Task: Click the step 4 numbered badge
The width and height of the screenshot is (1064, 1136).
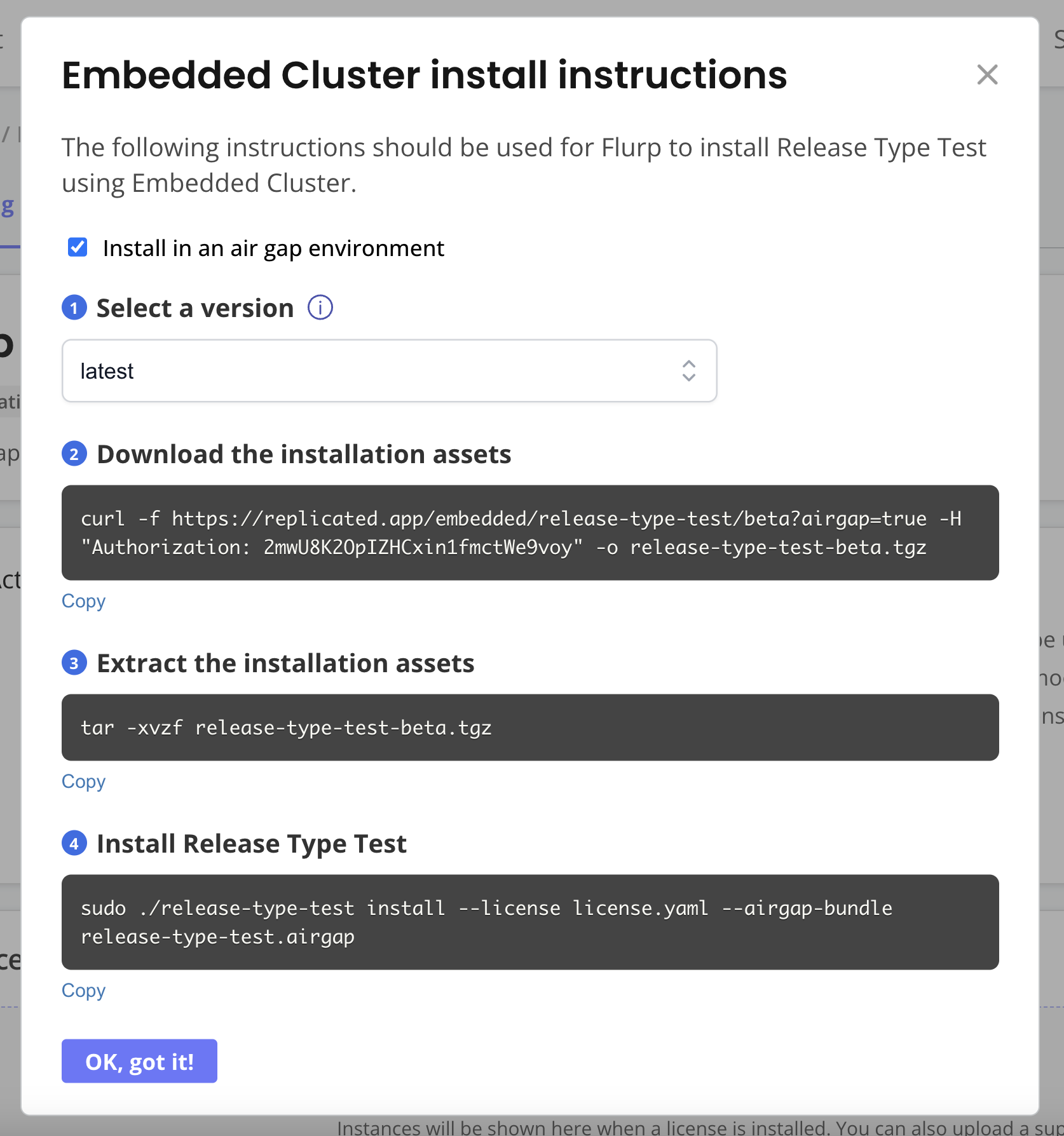Action: click(74, 843)
